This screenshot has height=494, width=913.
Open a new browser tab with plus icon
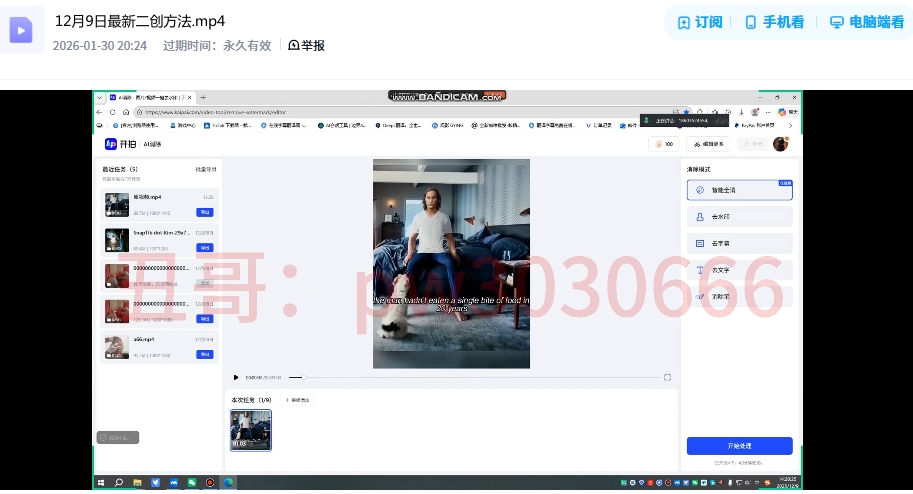tap(203, 97)
